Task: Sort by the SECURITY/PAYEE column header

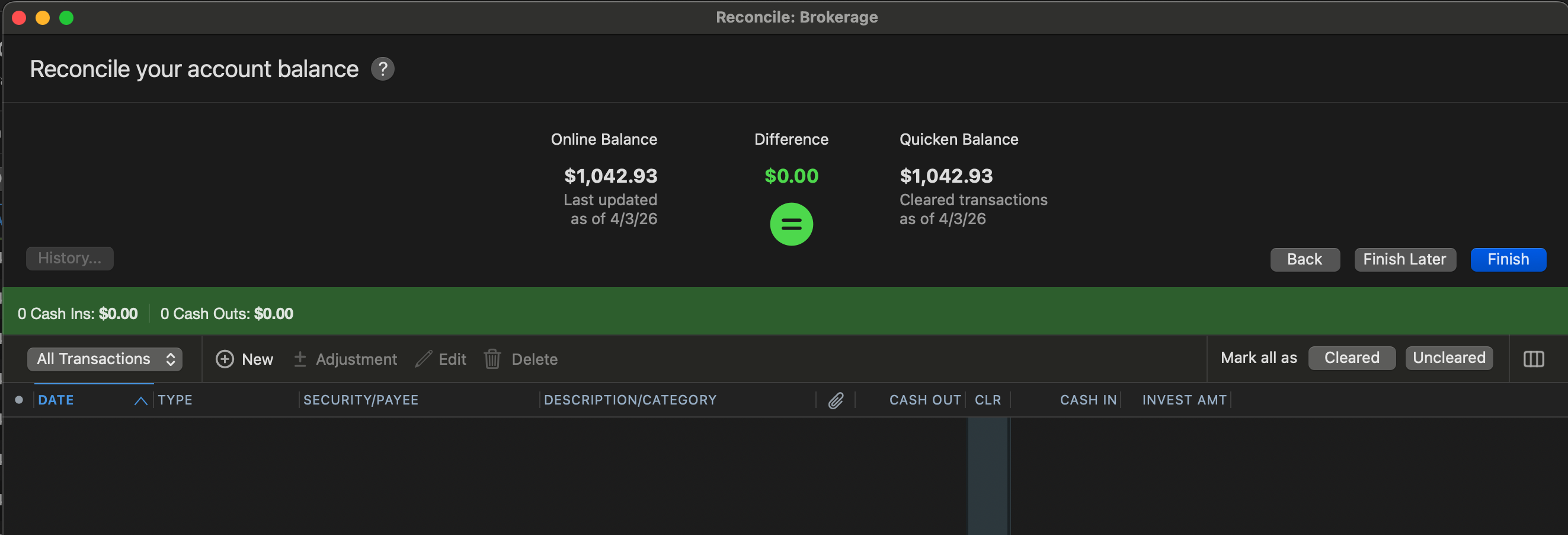Action: coord(361,400)
